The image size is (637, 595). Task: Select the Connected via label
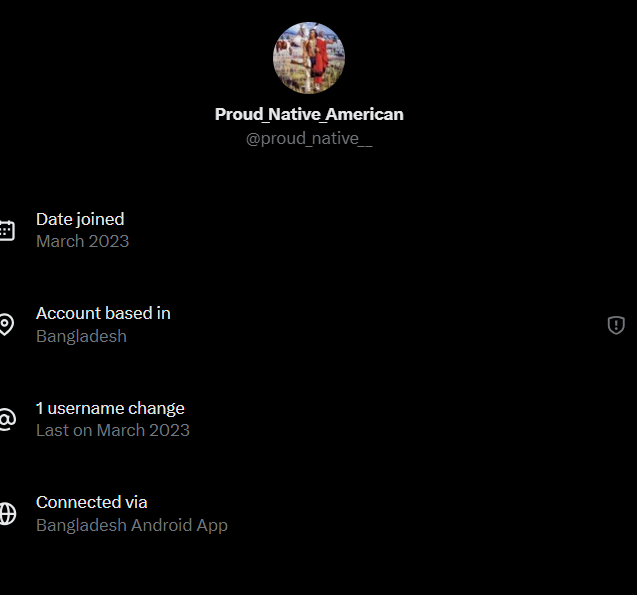click(x=91, y=502)
